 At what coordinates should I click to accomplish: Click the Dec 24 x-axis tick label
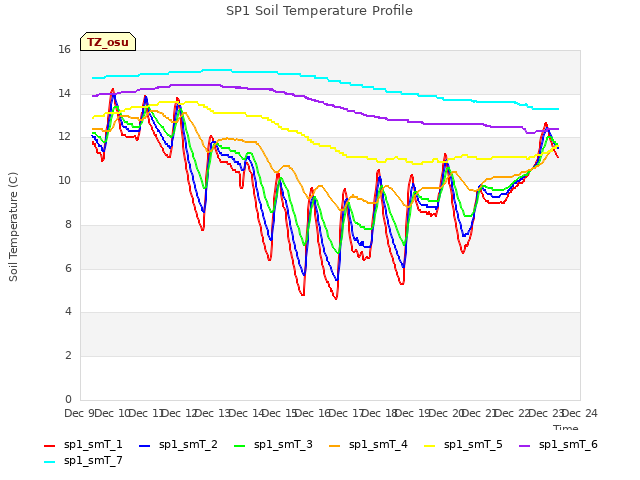coord(580,413)
